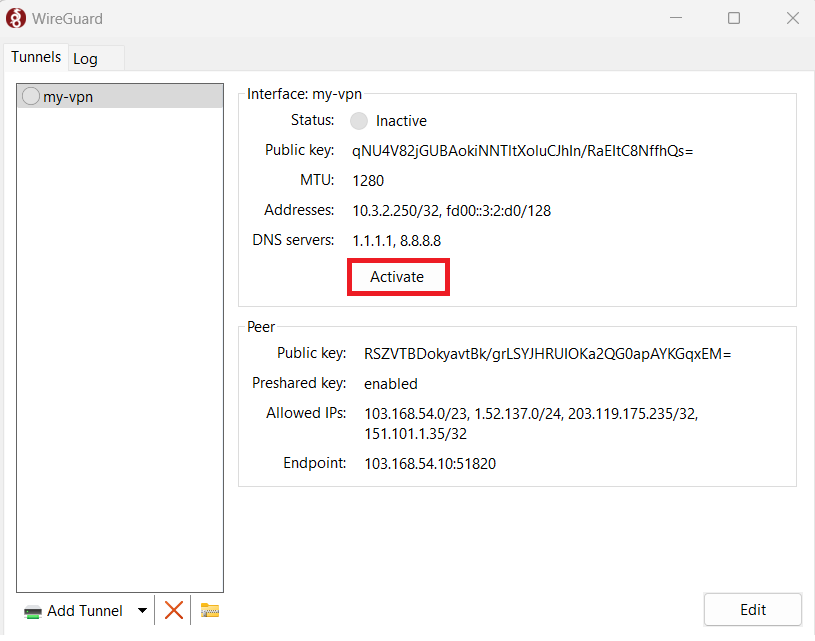
Task: Click the MTU value 1280
Action: [x=368, y=181]
